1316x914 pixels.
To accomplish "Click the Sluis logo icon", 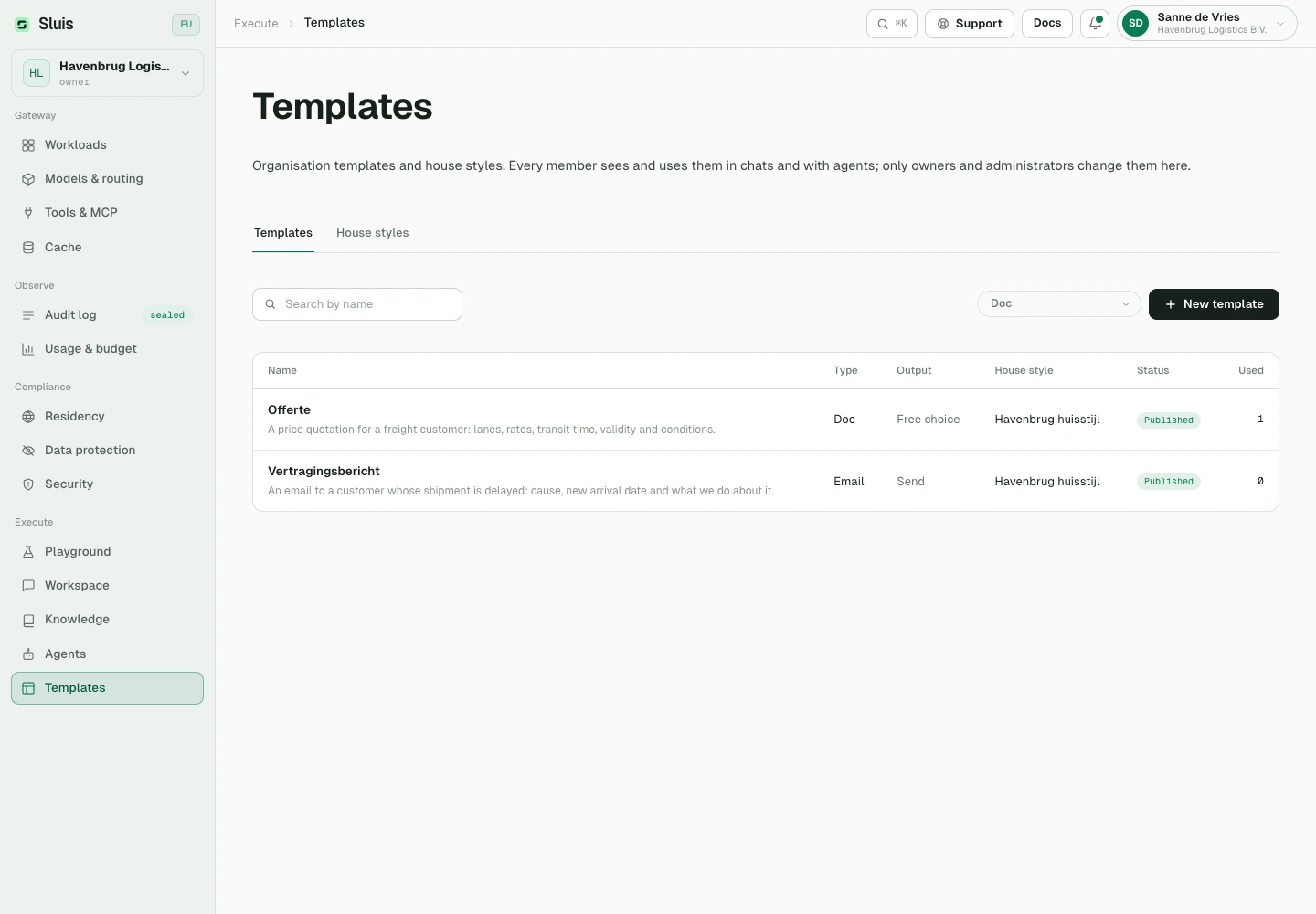I will [22, 25].
